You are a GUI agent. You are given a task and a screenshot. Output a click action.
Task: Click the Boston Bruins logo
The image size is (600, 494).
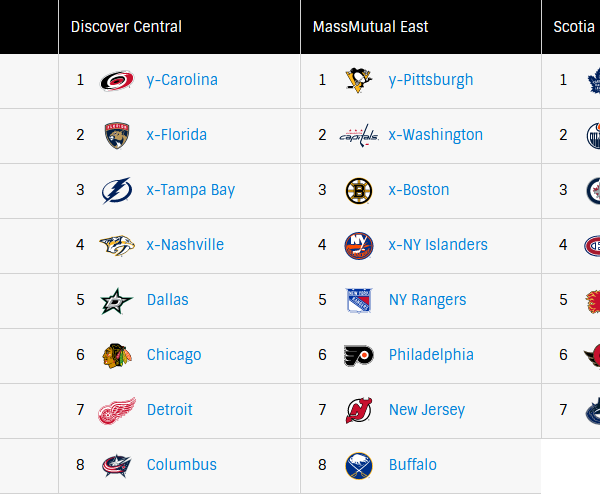pyautogui.click(x=359, y=190)
